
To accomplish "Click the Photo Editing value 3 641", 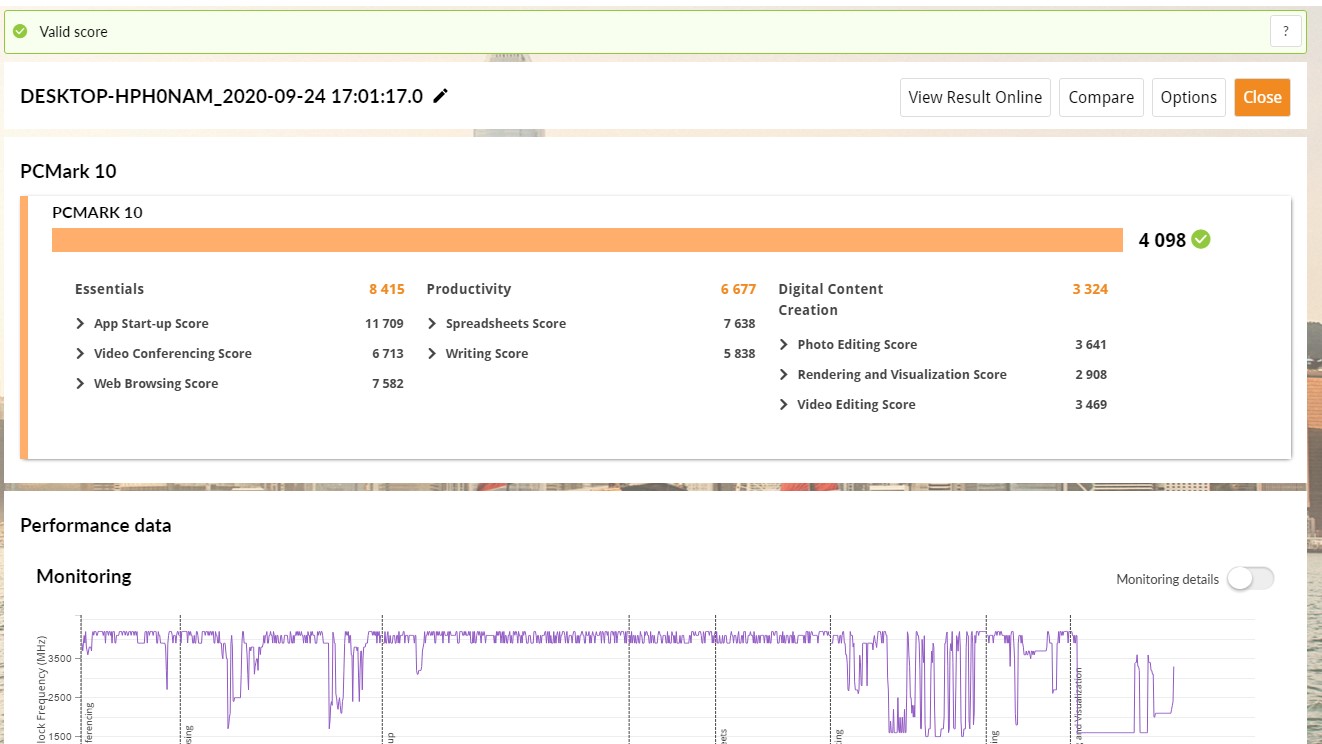I will pos(1091,344).
